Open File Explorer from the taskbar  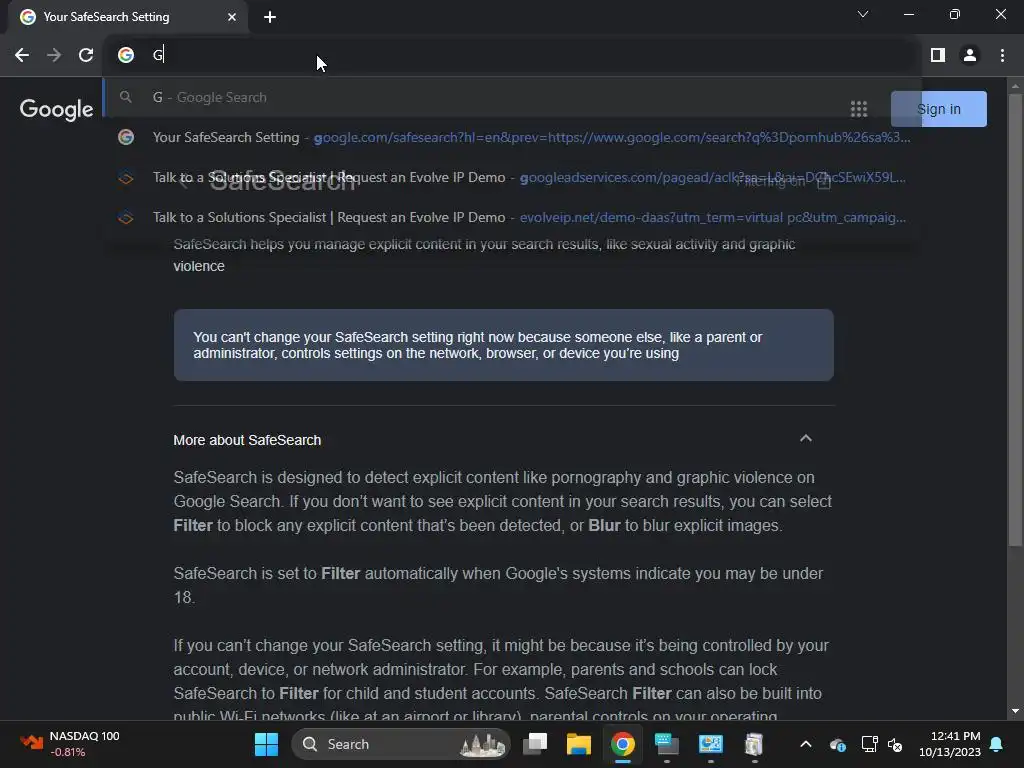point(579,744)
